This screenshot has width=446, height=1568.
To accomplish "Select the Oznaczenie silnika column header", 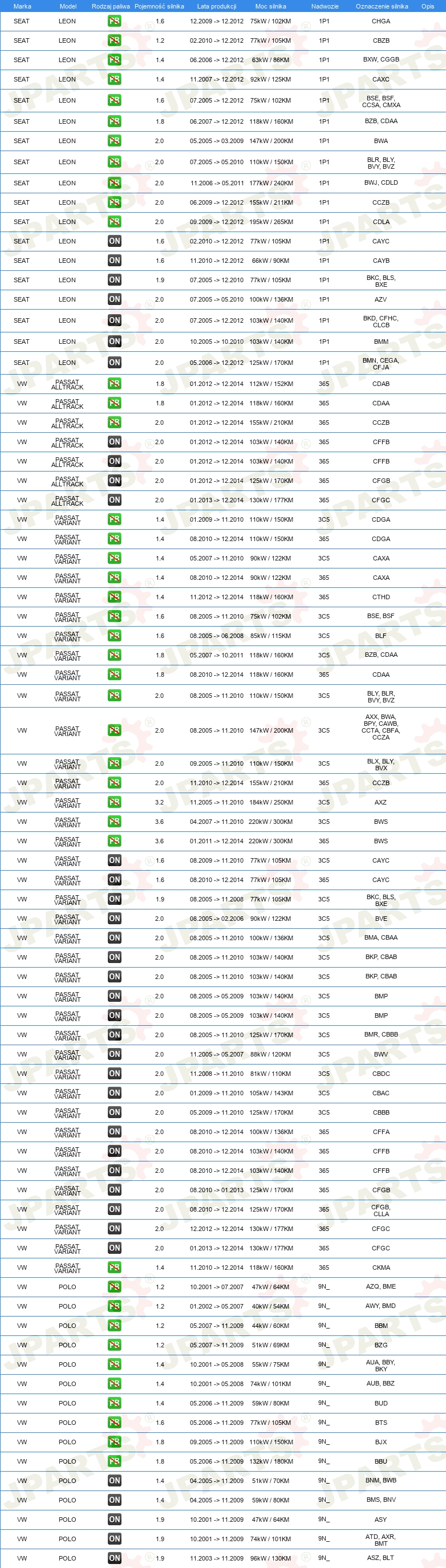I will coord(382,6).
